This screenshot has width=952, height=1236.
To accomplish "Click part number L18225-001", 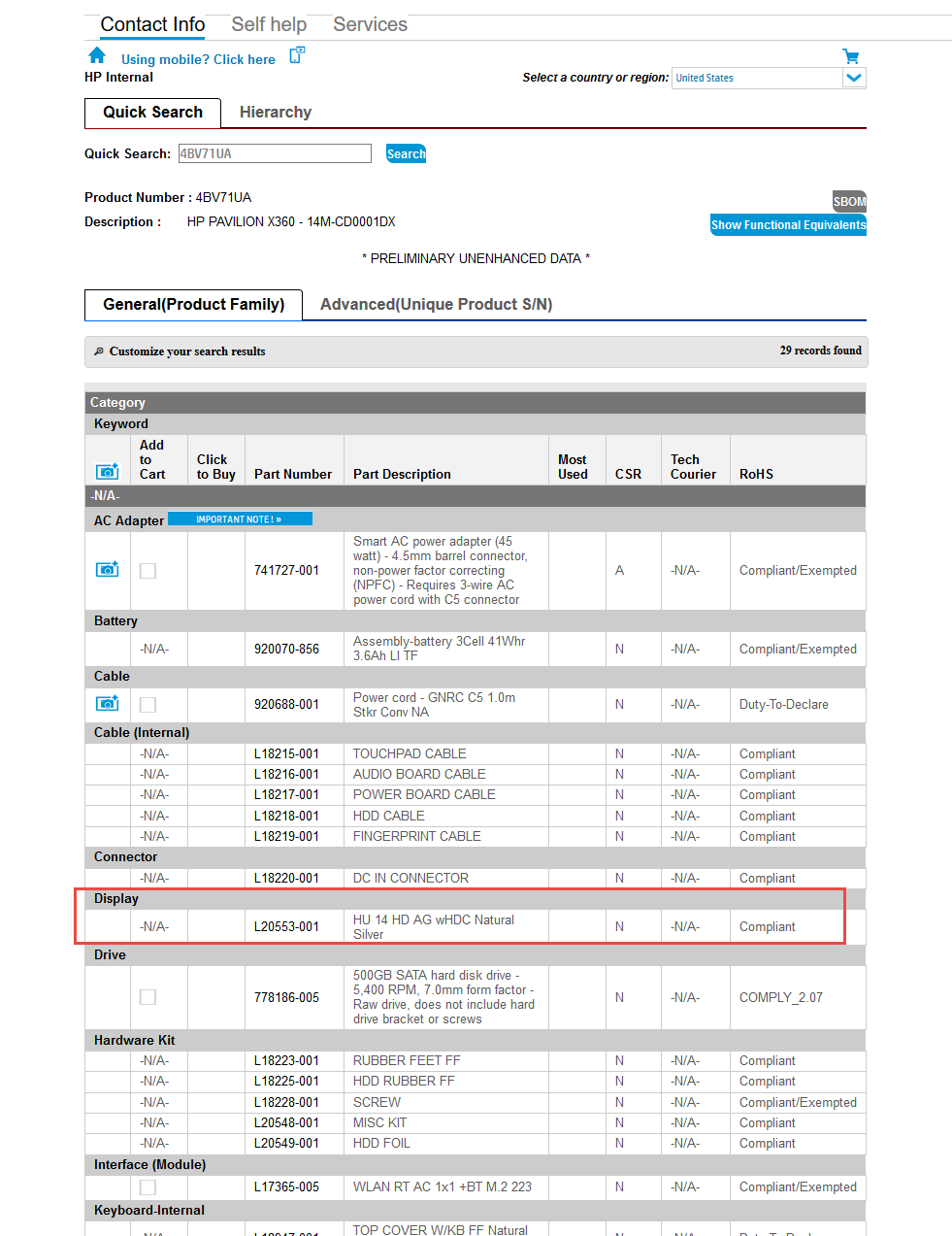I will click(x=286, y=1081).
